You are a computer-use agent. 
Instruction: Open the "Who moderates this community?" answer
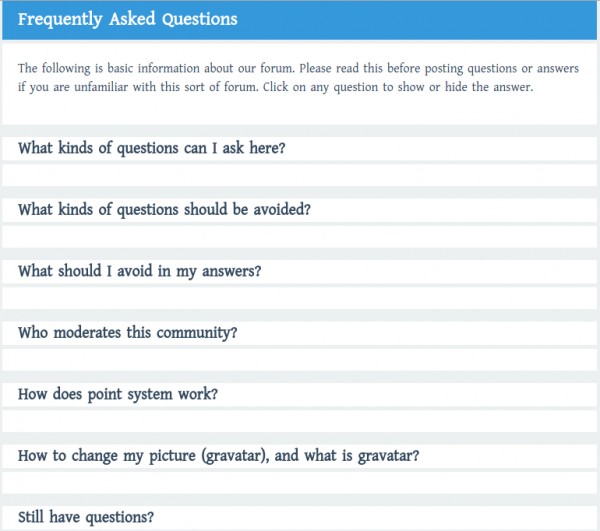(x=128, y=332)
